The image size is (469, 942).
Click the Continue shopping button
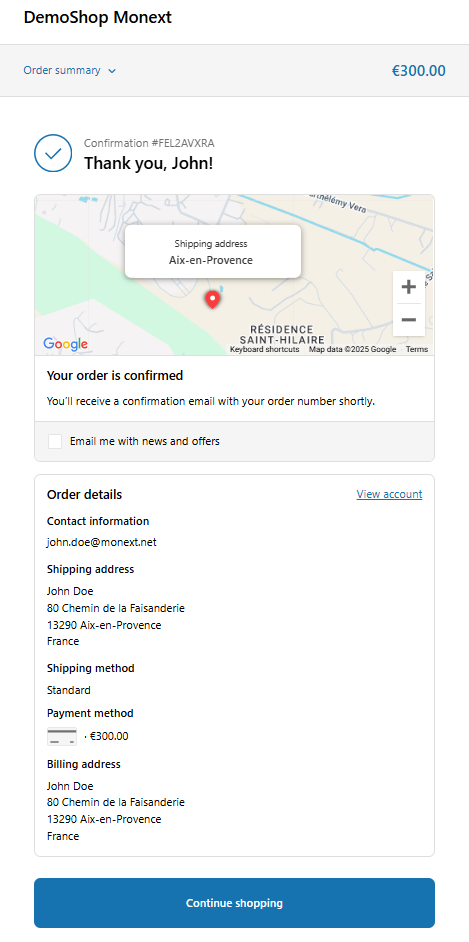234,903
